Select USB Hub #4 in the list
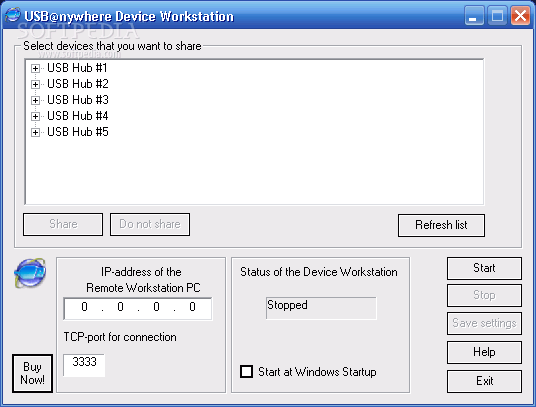 tap(78, 116)
